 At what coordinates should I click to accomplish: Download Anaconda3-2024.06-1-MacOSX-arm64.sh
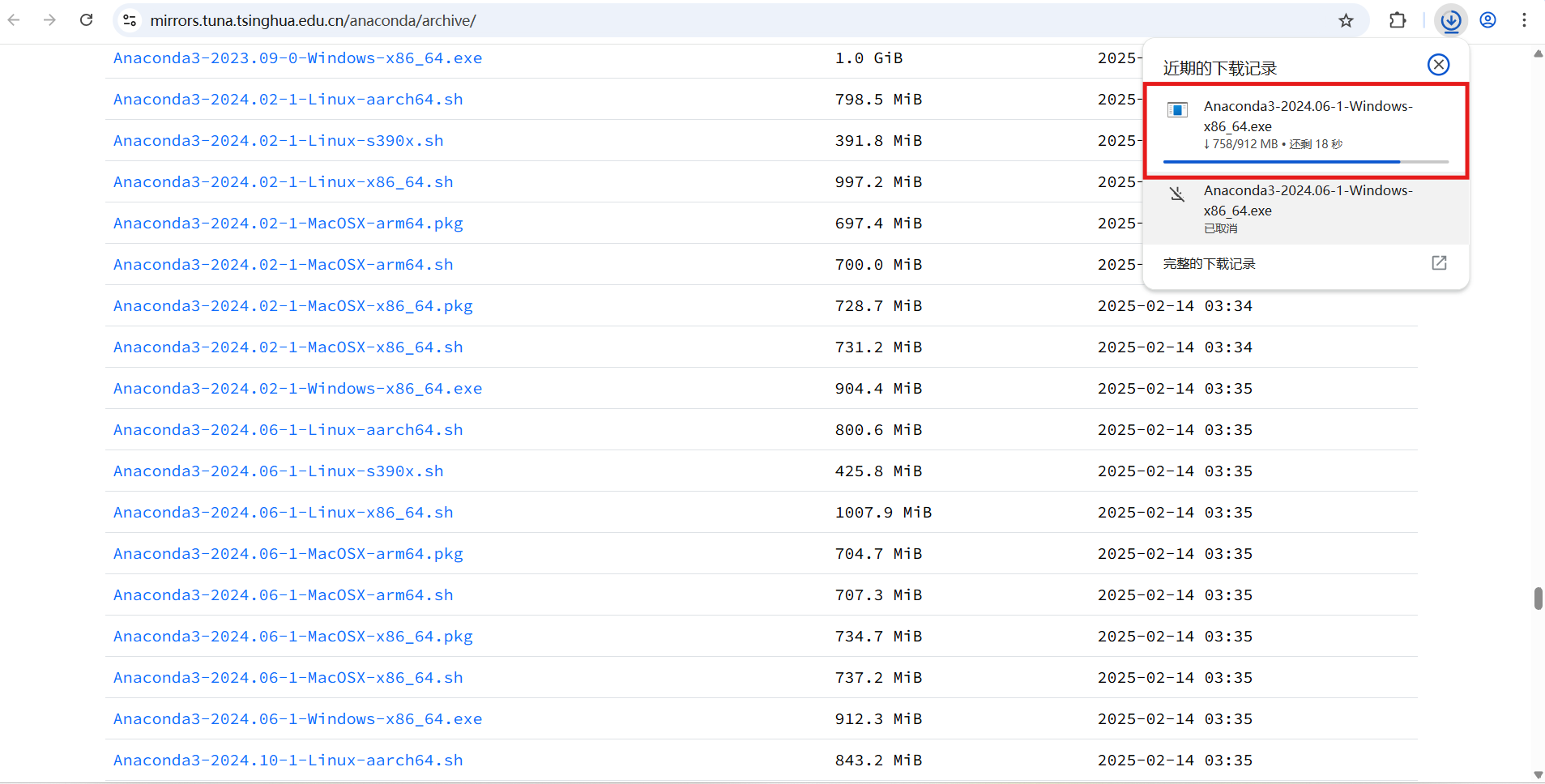tap(283, 595)
